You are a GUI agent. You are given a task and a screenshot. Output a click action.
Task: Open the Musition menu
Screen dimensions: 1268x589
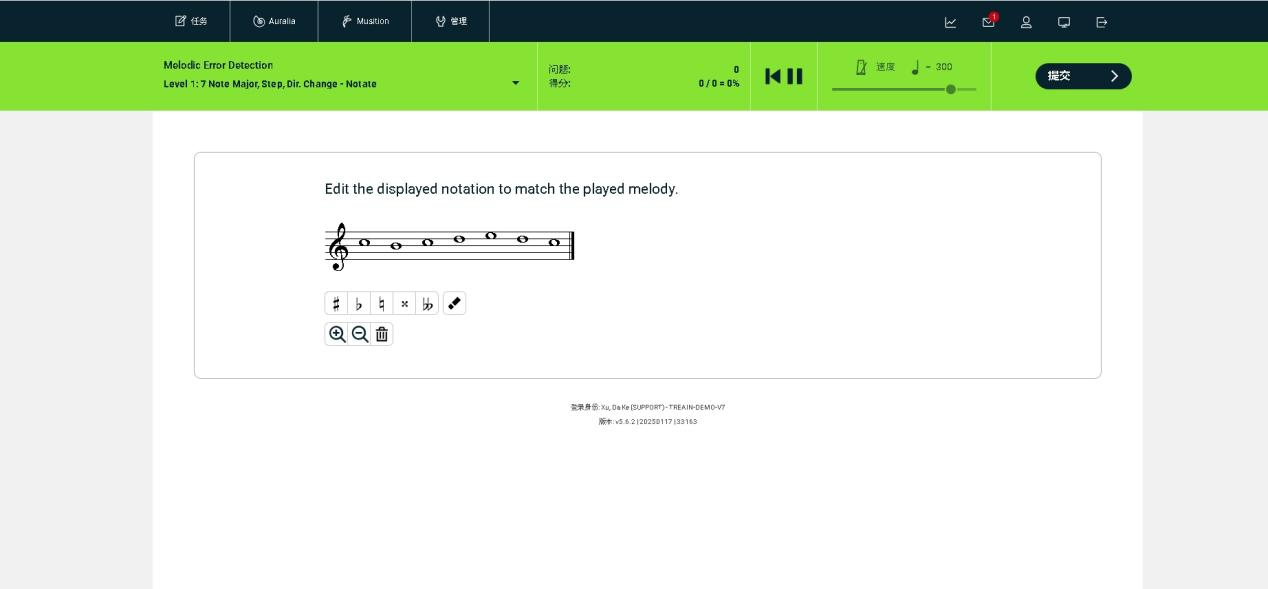click(x=365, y=21)
